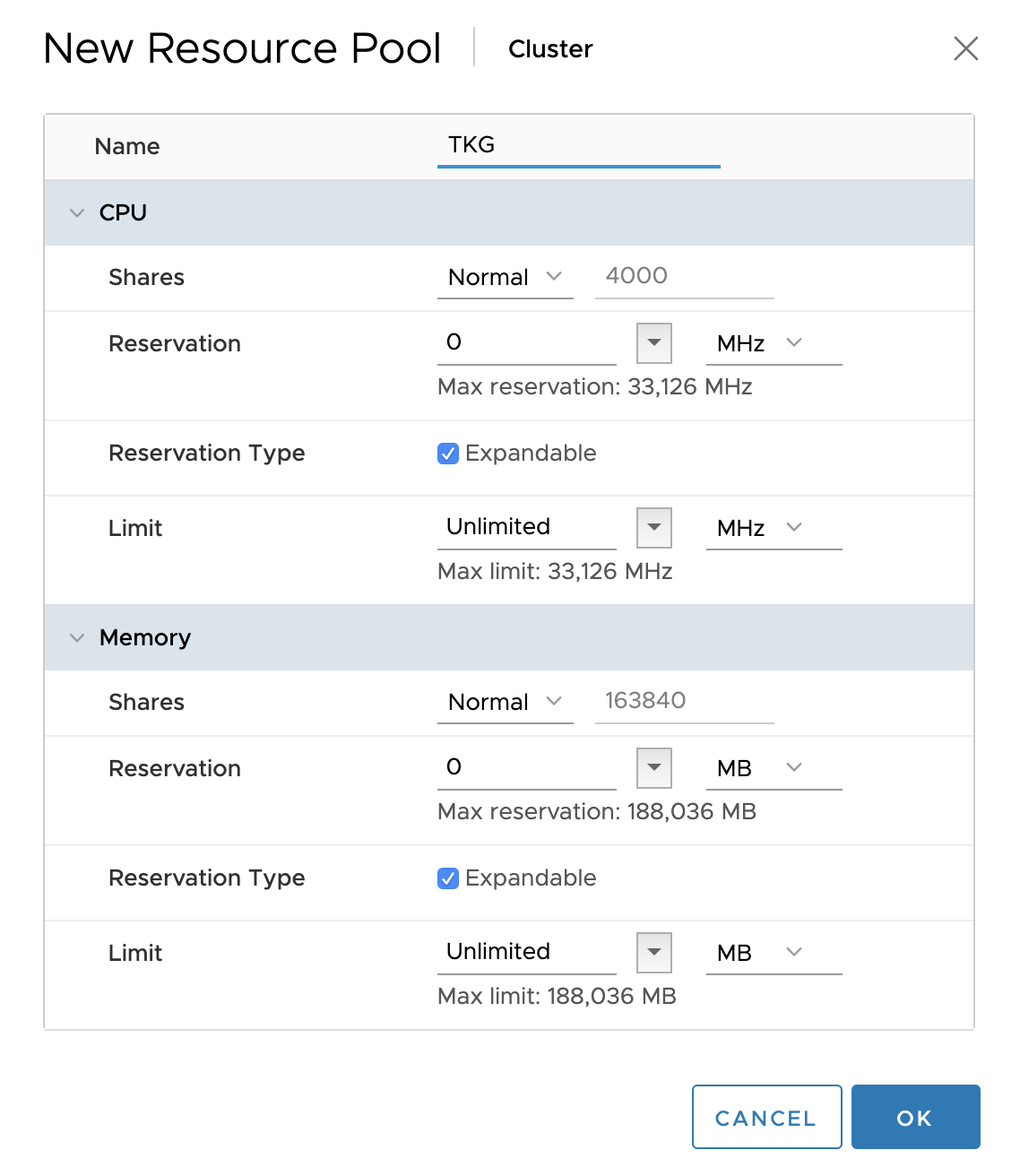Image resolution: width=1020 pixels, height=1176 pixels.
Task: Change CPU Limit MHz unit
Action: tap(773, 528)
